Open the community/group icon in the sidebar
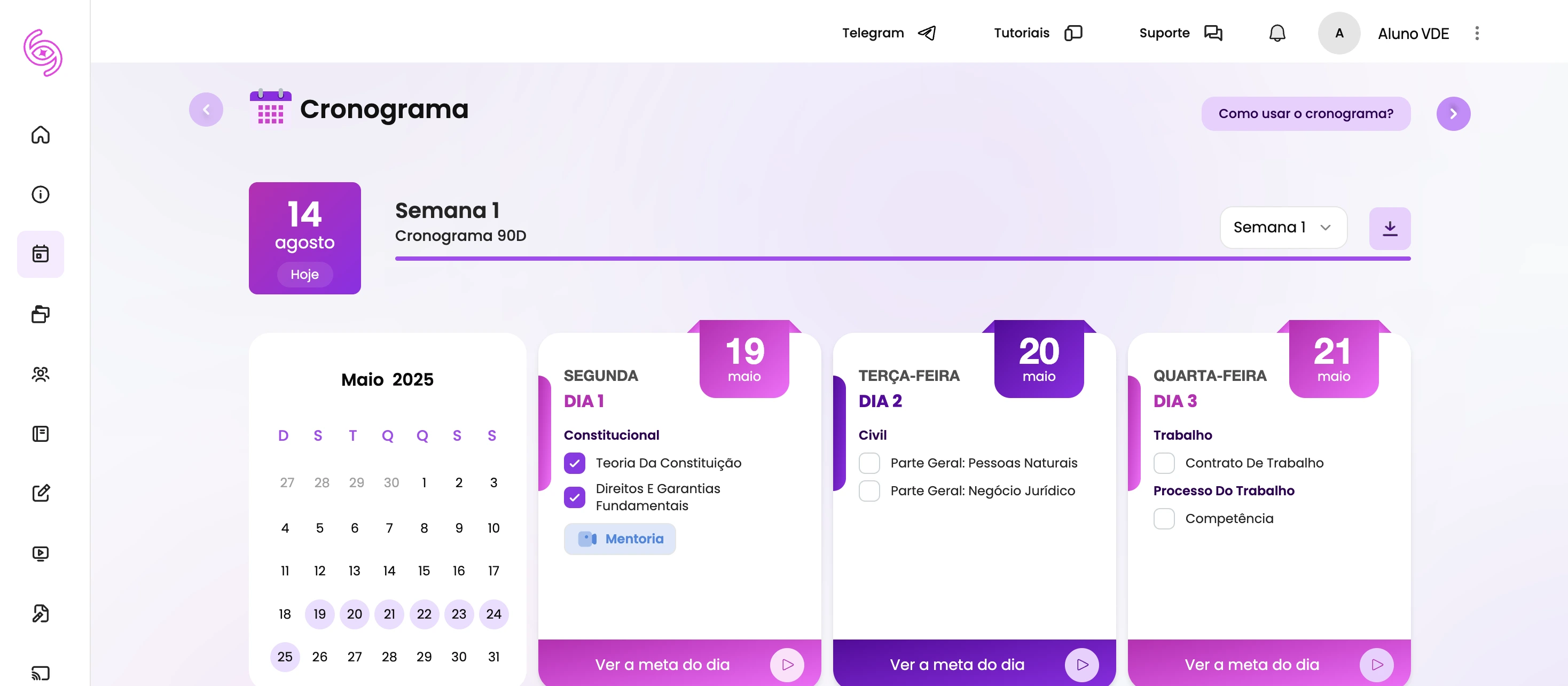 (x=40, y=375)
